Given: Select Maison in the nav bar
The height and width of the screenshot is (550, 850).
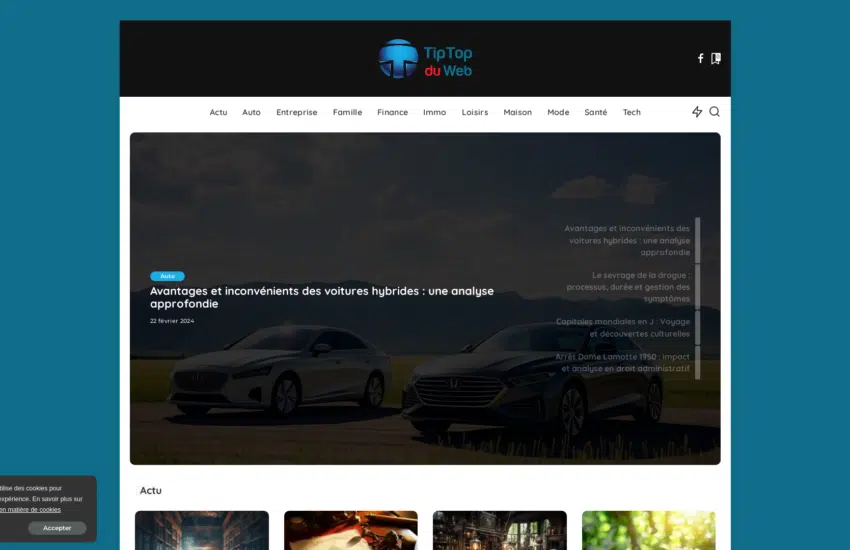Looking at the screenshot, I should pyautogui.click(x=518, y=112).
